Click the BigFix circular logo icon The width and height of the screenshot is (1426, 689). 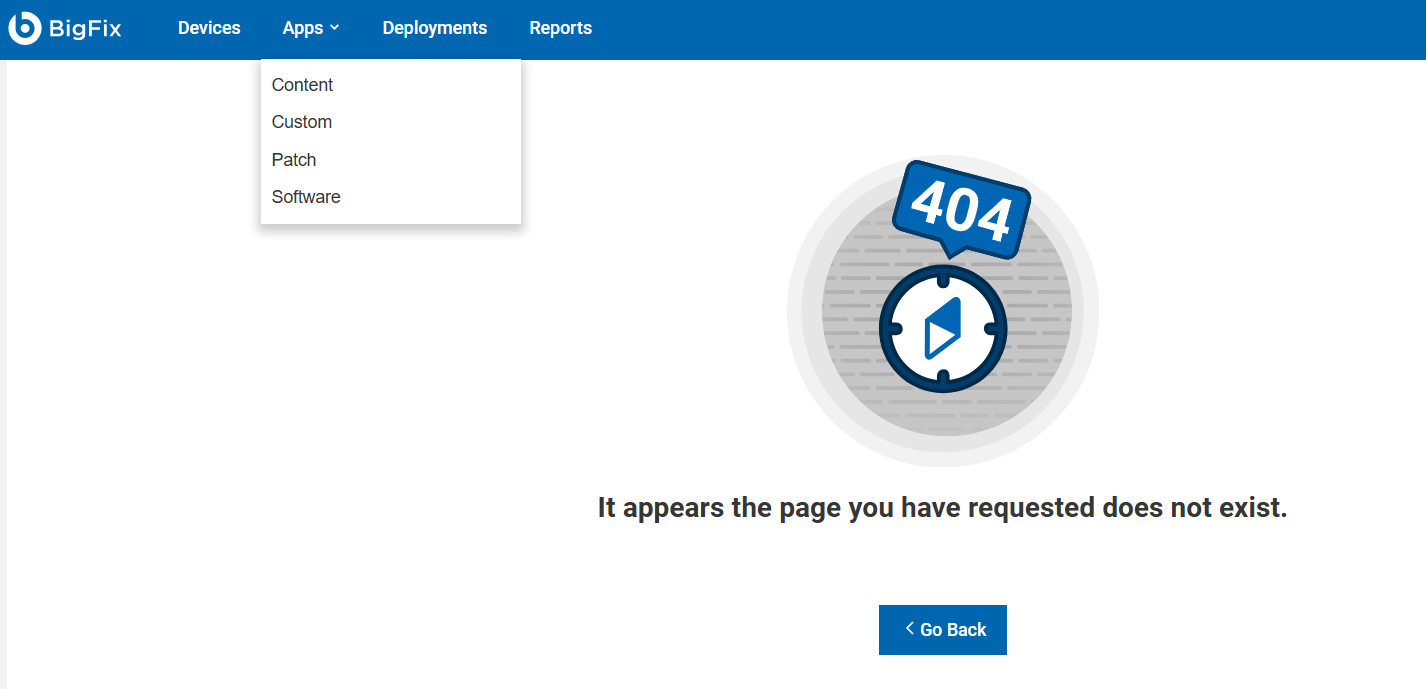(24, 28)
